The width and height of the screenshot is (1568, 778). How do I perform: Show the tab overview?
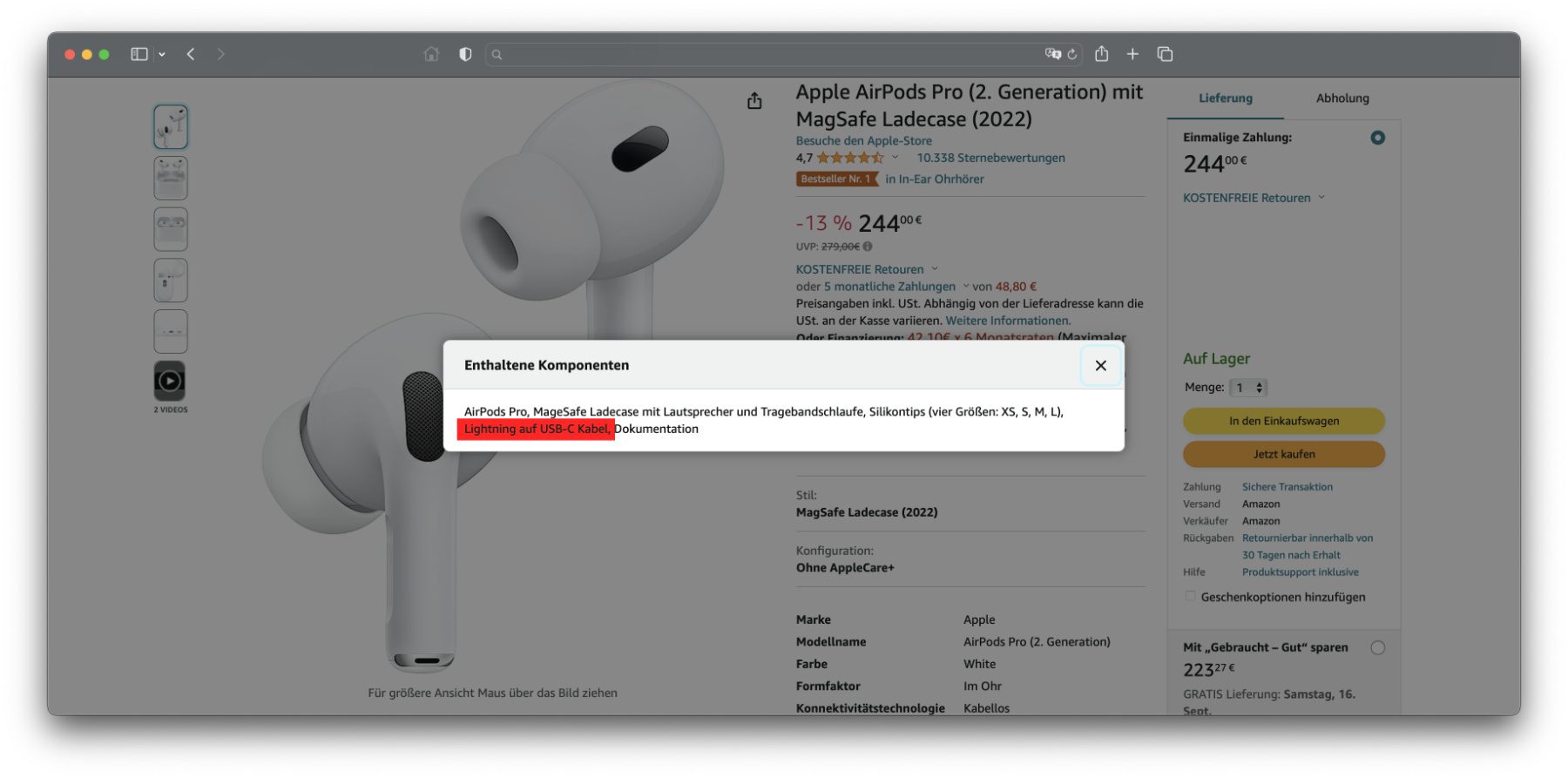(1165, 54)
